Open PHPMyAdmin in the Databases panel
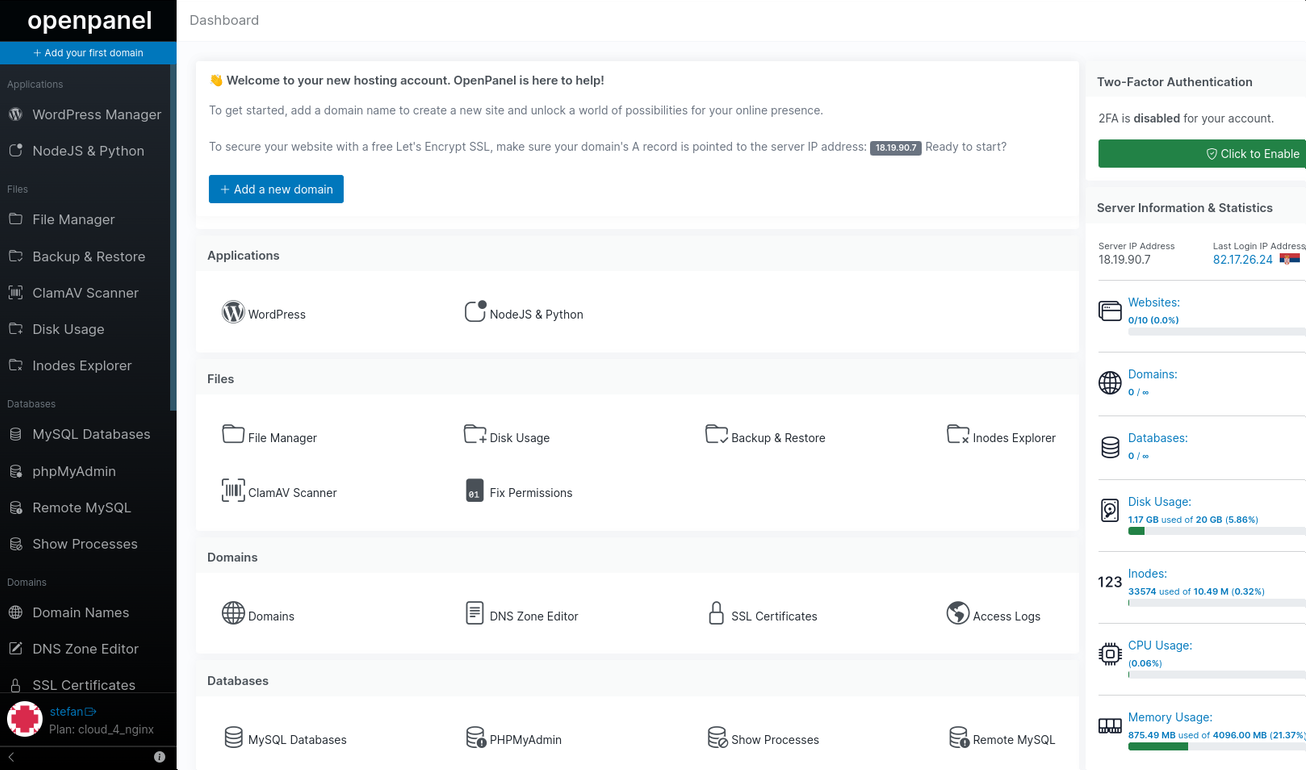This screenshot has height=770, width=1306. point(513,739)
